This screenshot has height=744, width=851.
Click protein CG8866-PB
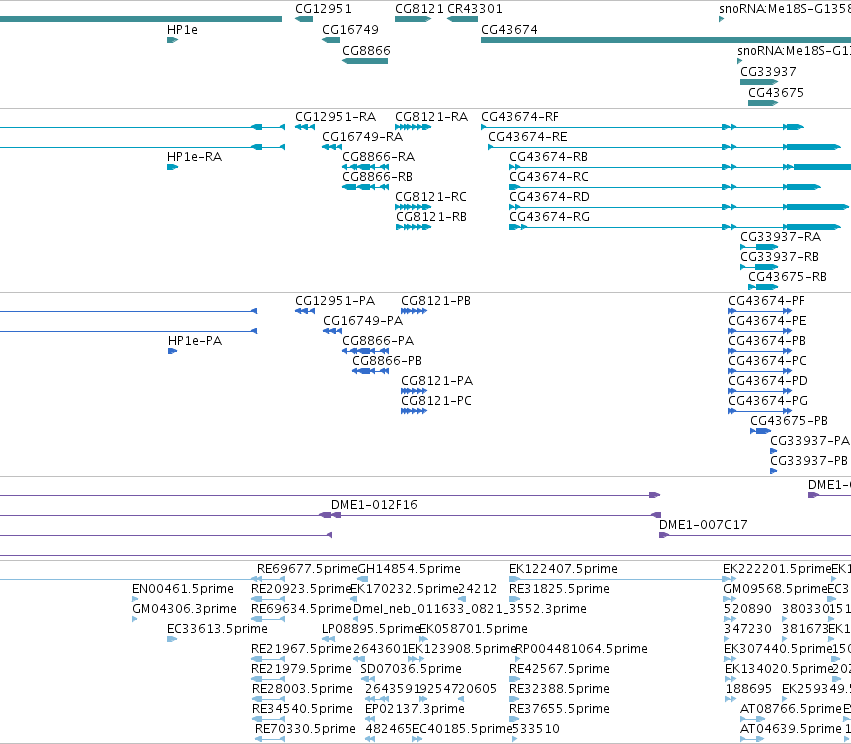tap(387, 361)
